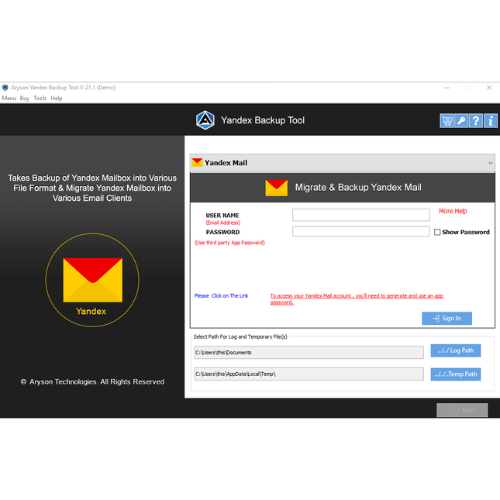Click the 'Please Click on The Link' text
Screen dimensions: 500x500
(x=221, y=296)
